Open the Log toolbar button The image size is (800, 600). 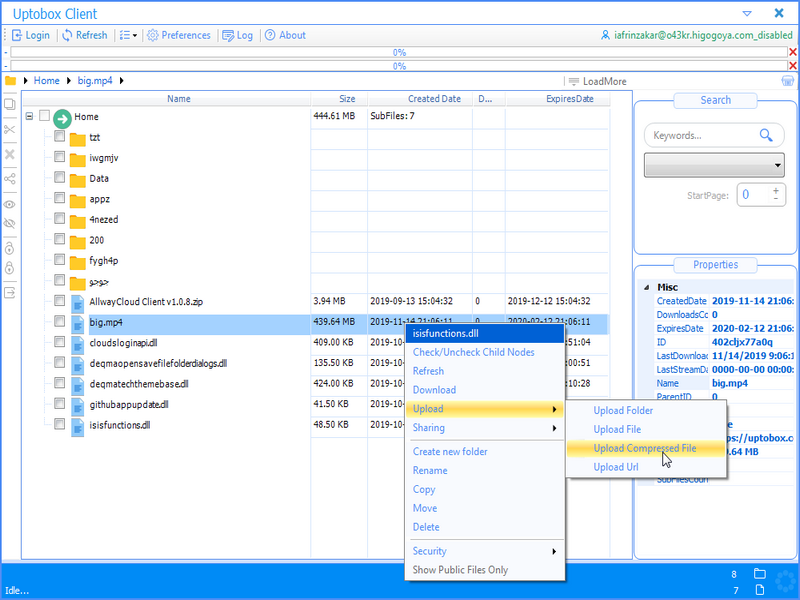click(238, 35)
